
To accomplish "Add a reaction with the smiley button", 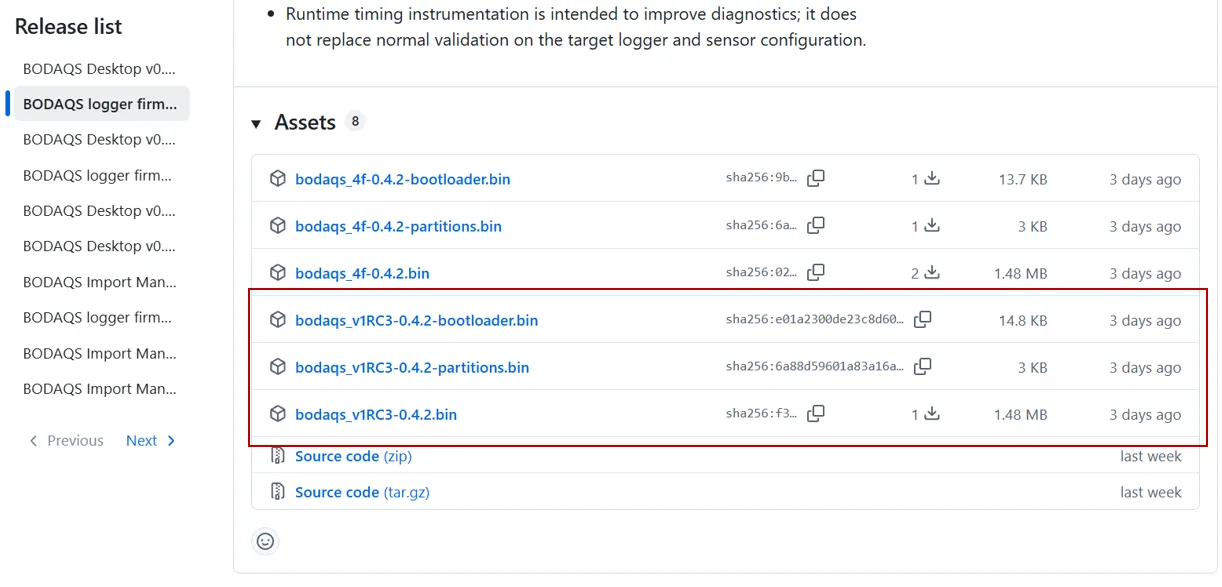I will pyautogui.click(x=265, y=541).
